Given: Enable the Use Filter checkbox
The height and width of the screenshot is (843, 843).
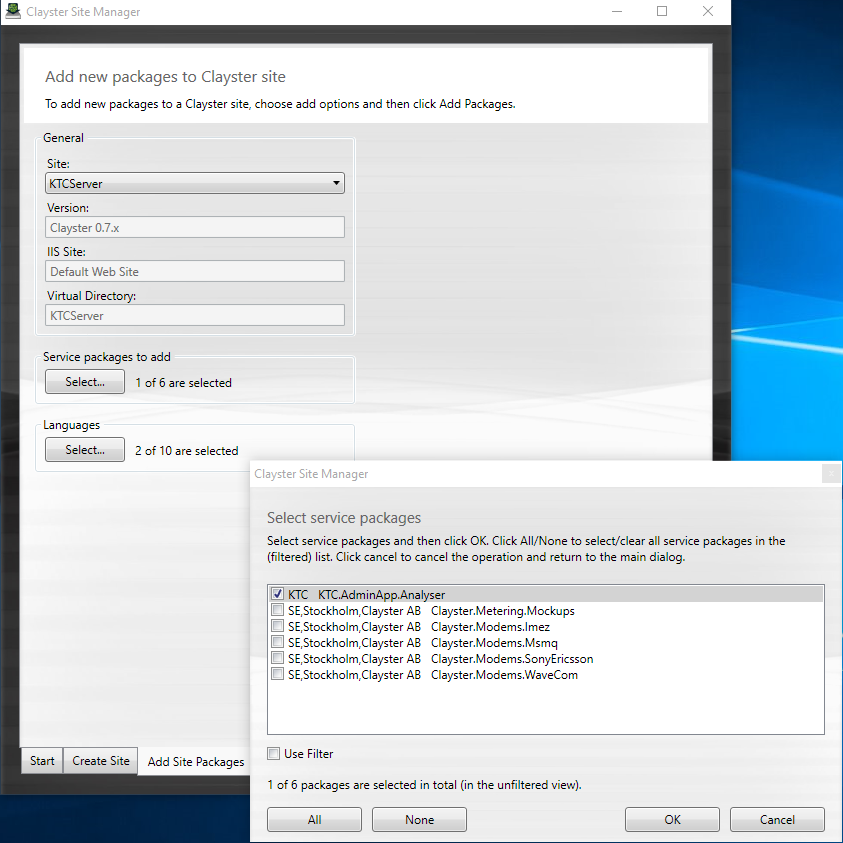Looking at the screenshot, I should (x=274, y=754).
